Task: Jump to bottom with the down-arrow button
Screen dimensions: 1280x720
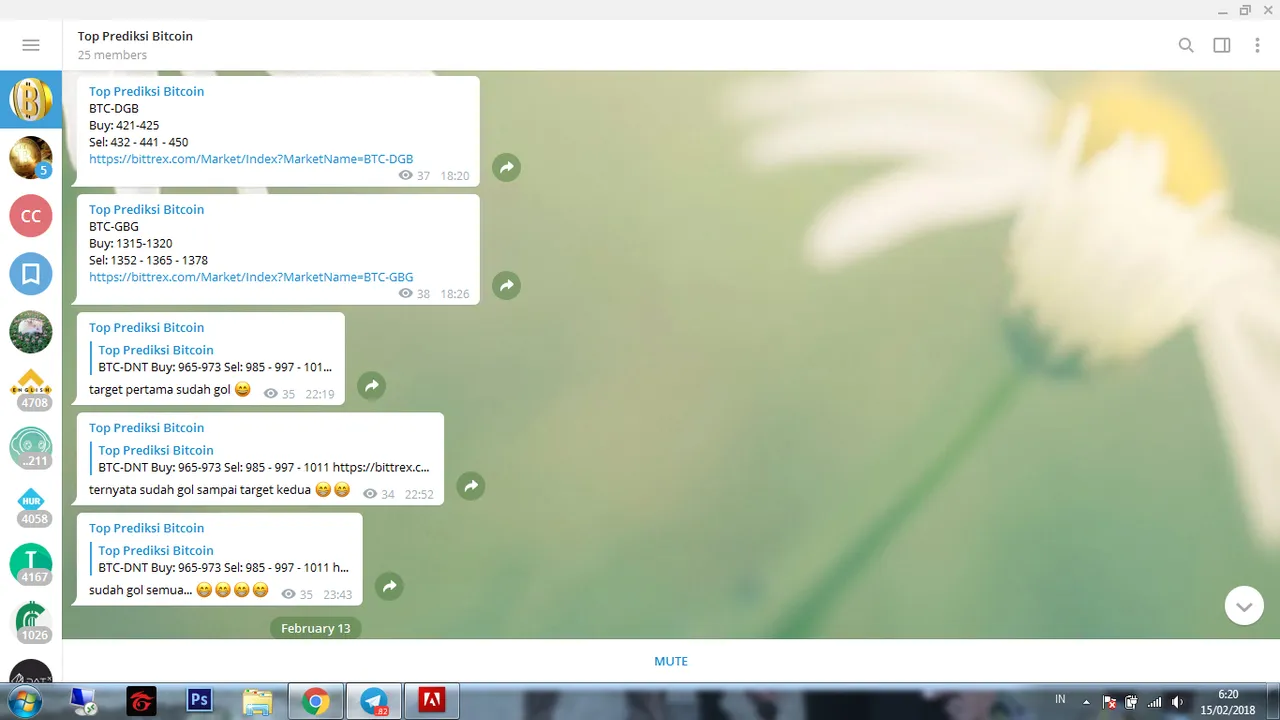Action: pyautogui.click(x=1244, y=606)
